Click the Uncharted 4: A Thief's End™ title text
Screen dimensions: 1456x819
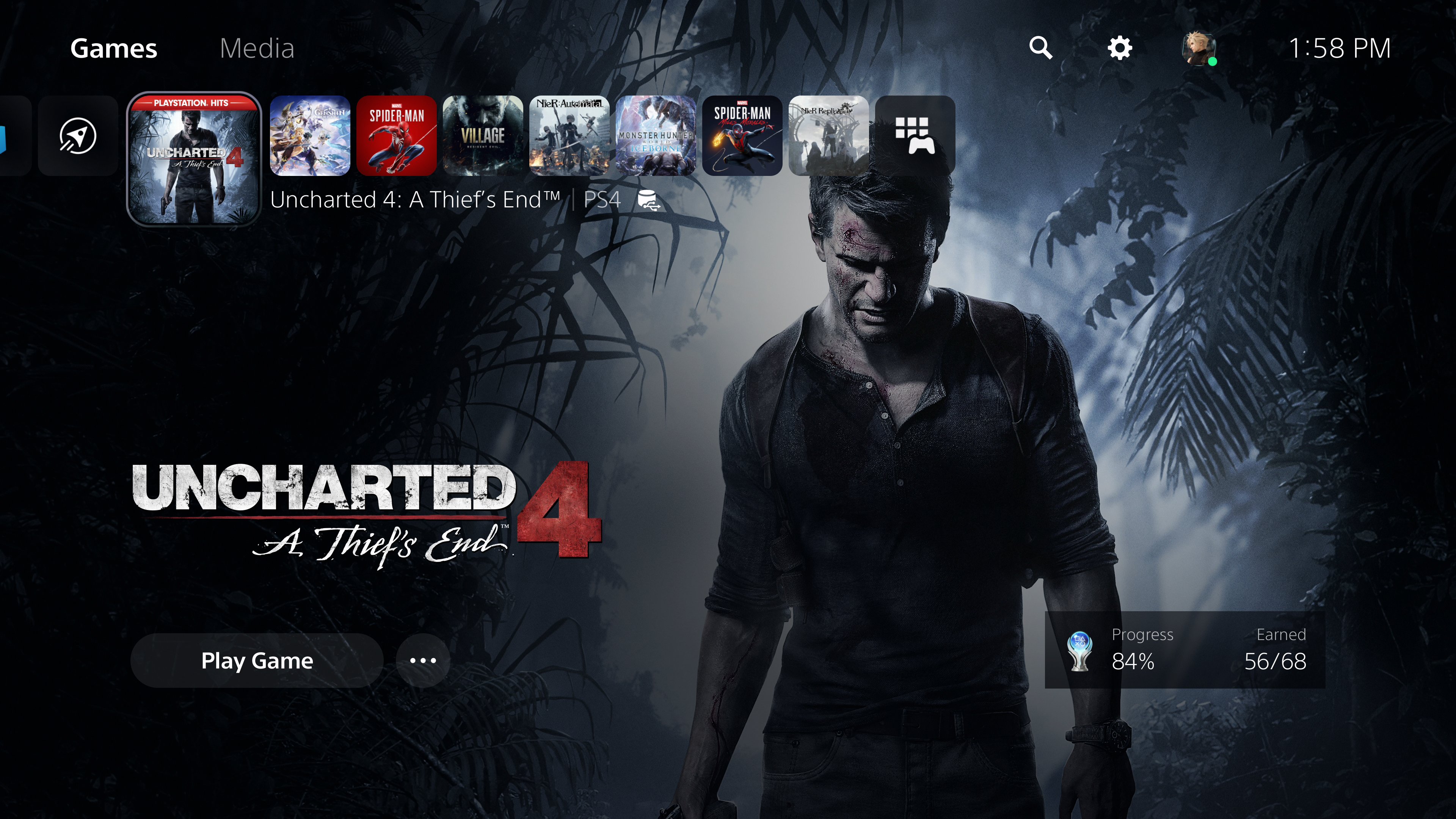click(416, 199)
